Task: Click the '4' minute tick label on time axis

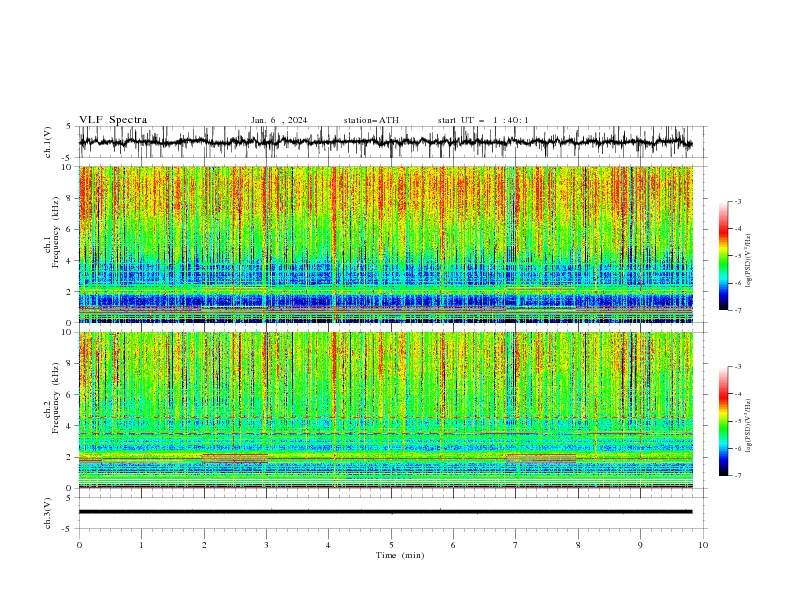Action: pyautogui.click(x=328, y=545)
